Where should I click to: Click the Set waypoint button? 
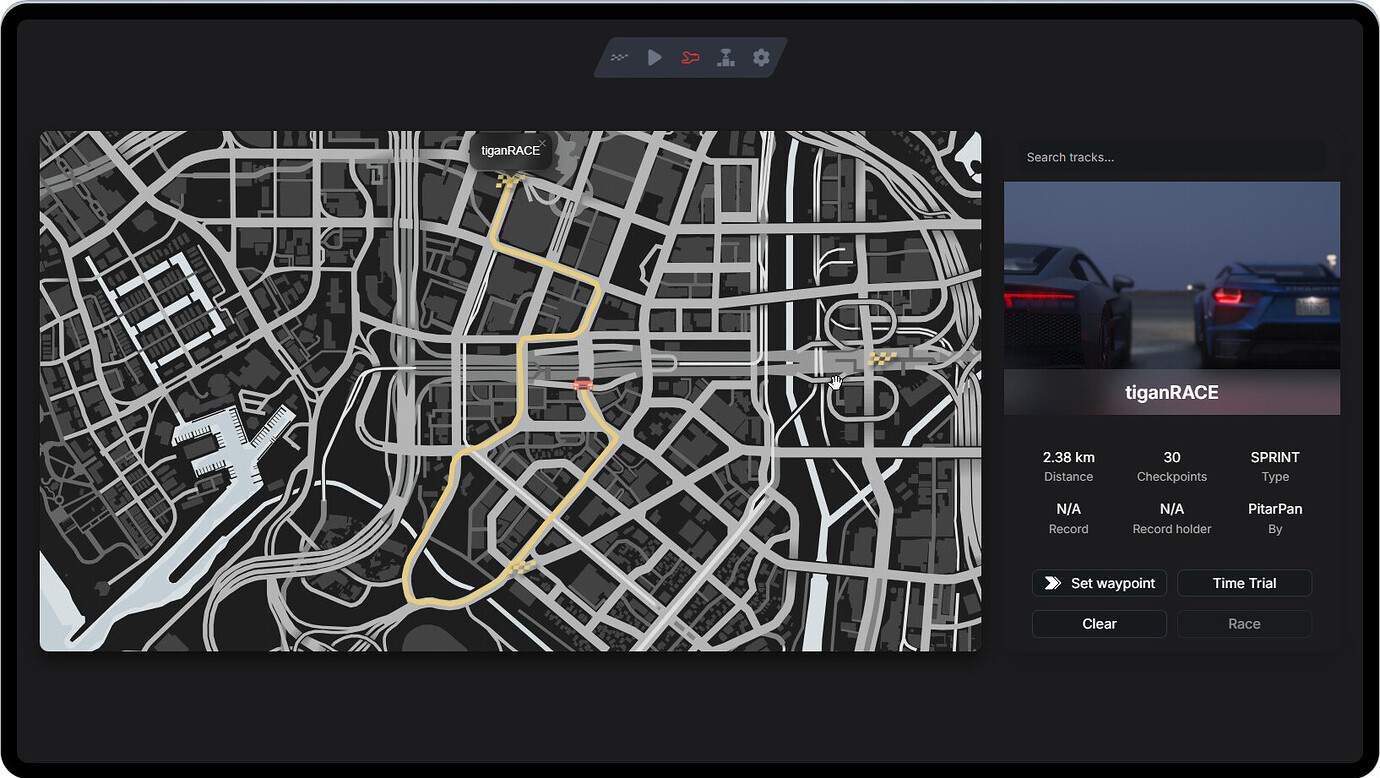1099,583
